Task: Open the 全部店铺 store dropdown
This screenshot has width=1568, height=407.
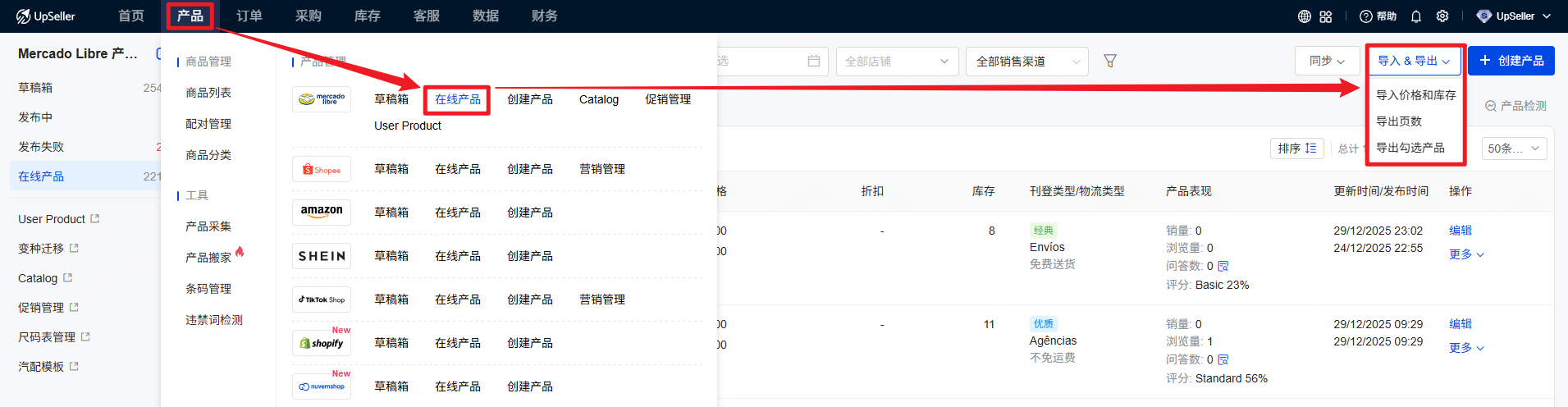Action: click(x=896, y=62)
